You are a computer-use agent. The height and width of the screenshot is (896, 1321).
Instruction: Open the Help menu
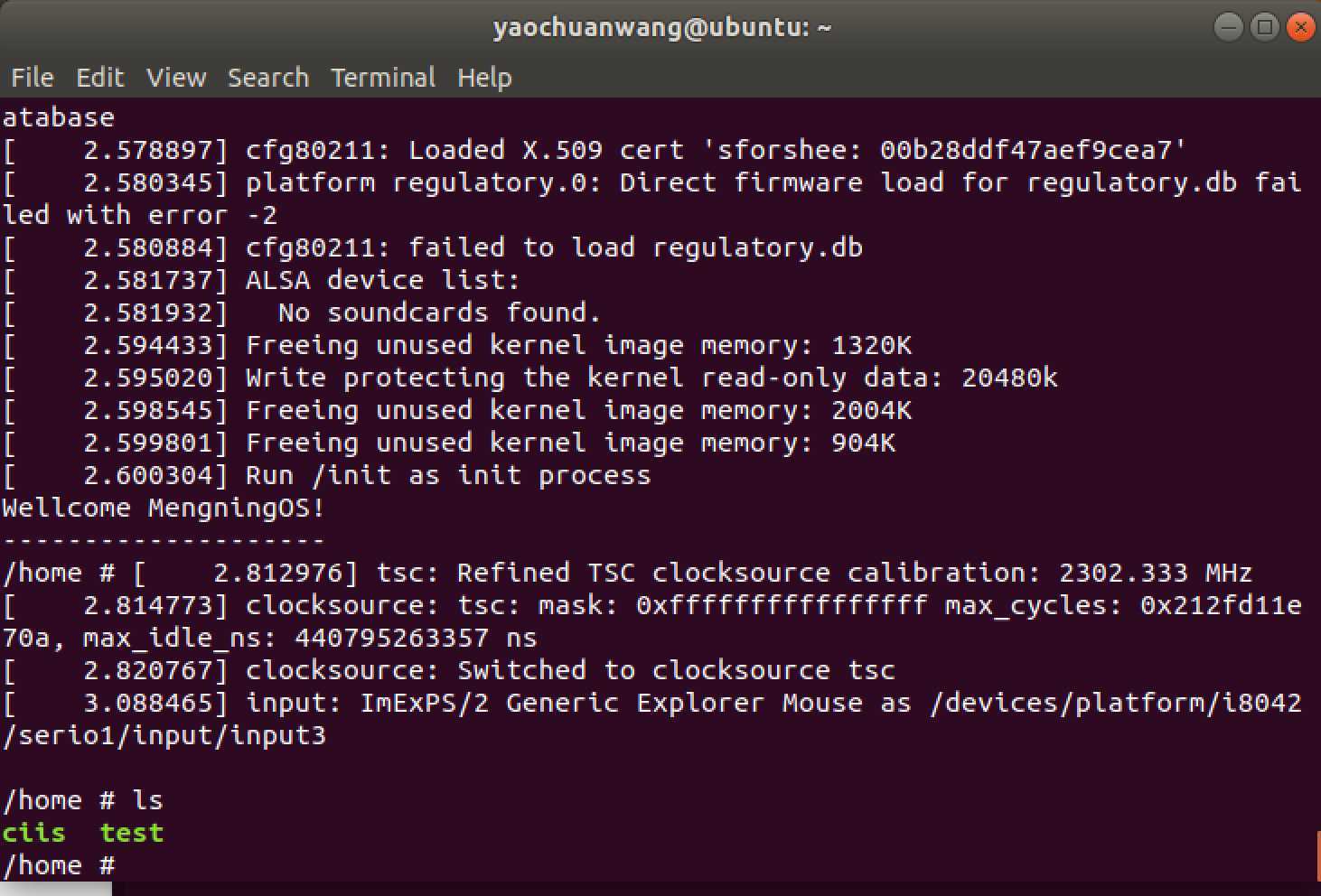tap(484, 78)
